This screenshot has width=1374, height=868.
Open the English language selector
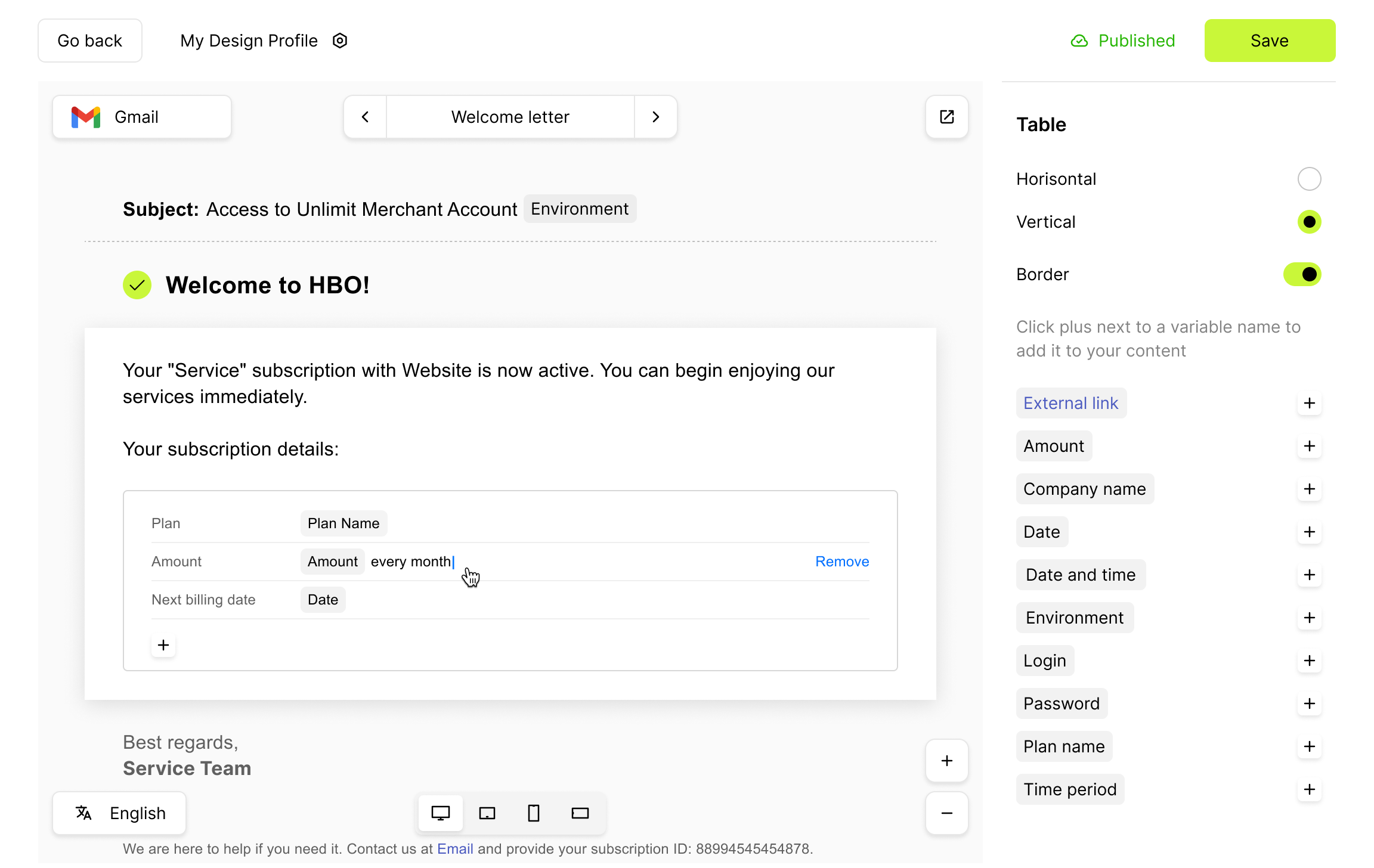(119, 813)
